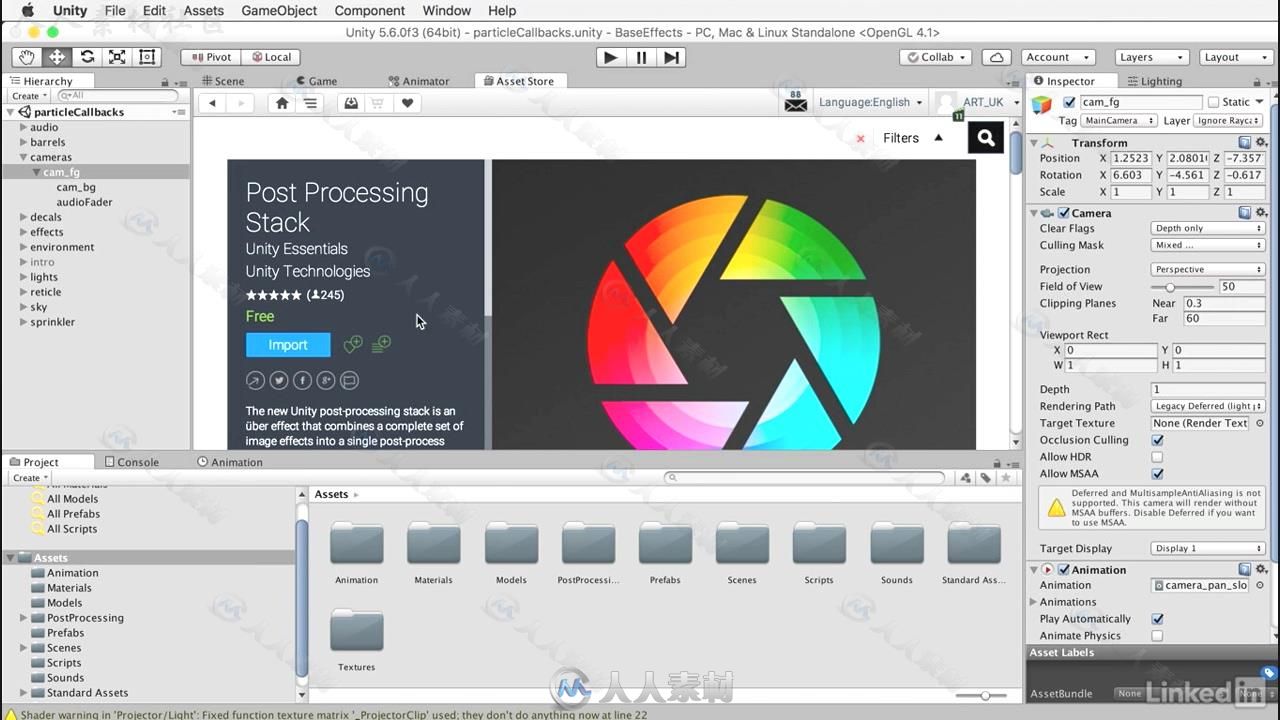Step one frame forward
The image size is (1280, 720).
click(x=672, y=57)
